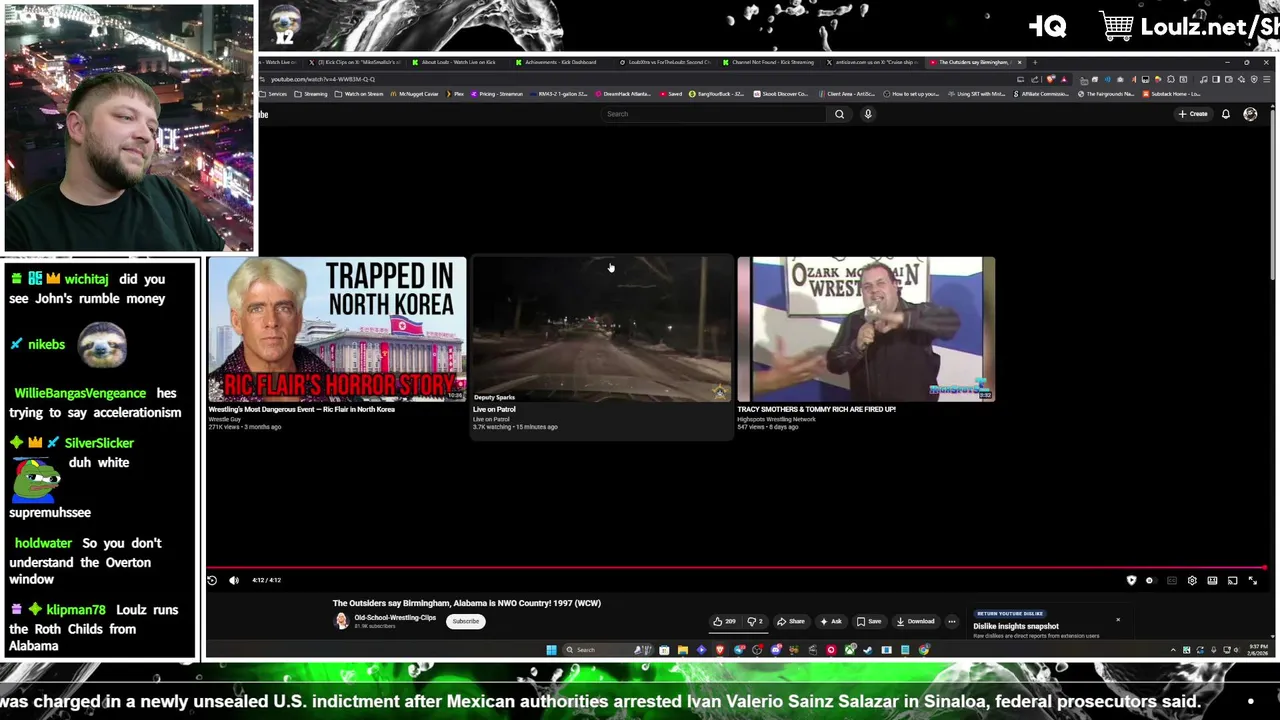Open Brave browser from the taskbar
Image resolution: width=1280 pixels, height=720 pixels.
pyautogui.click(x=720, y=650)
